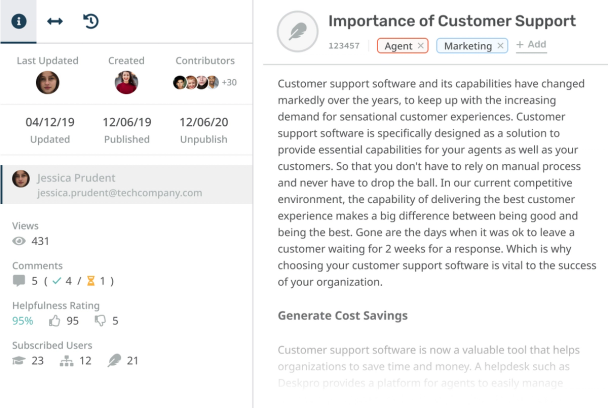Click the views eye icon
The width and height of the screenshot is (608, 408).
pyautogui.click(x=19, y=241)
